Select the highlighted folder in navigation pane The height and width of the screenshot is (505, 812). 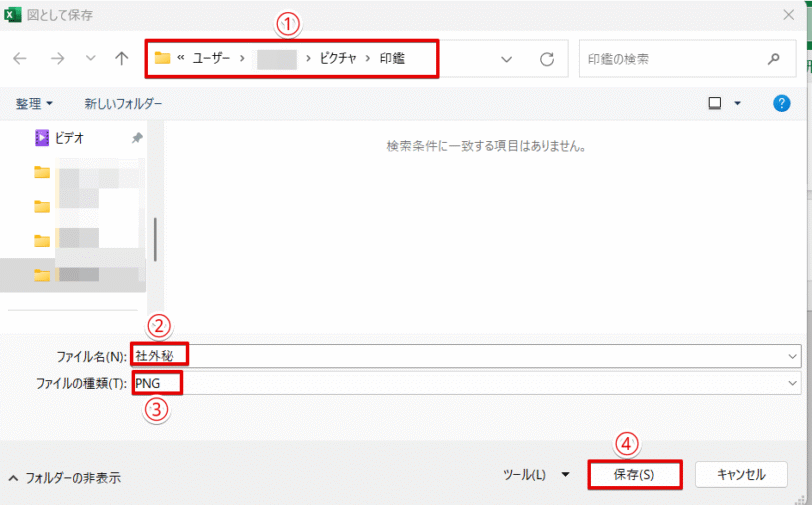72,275
